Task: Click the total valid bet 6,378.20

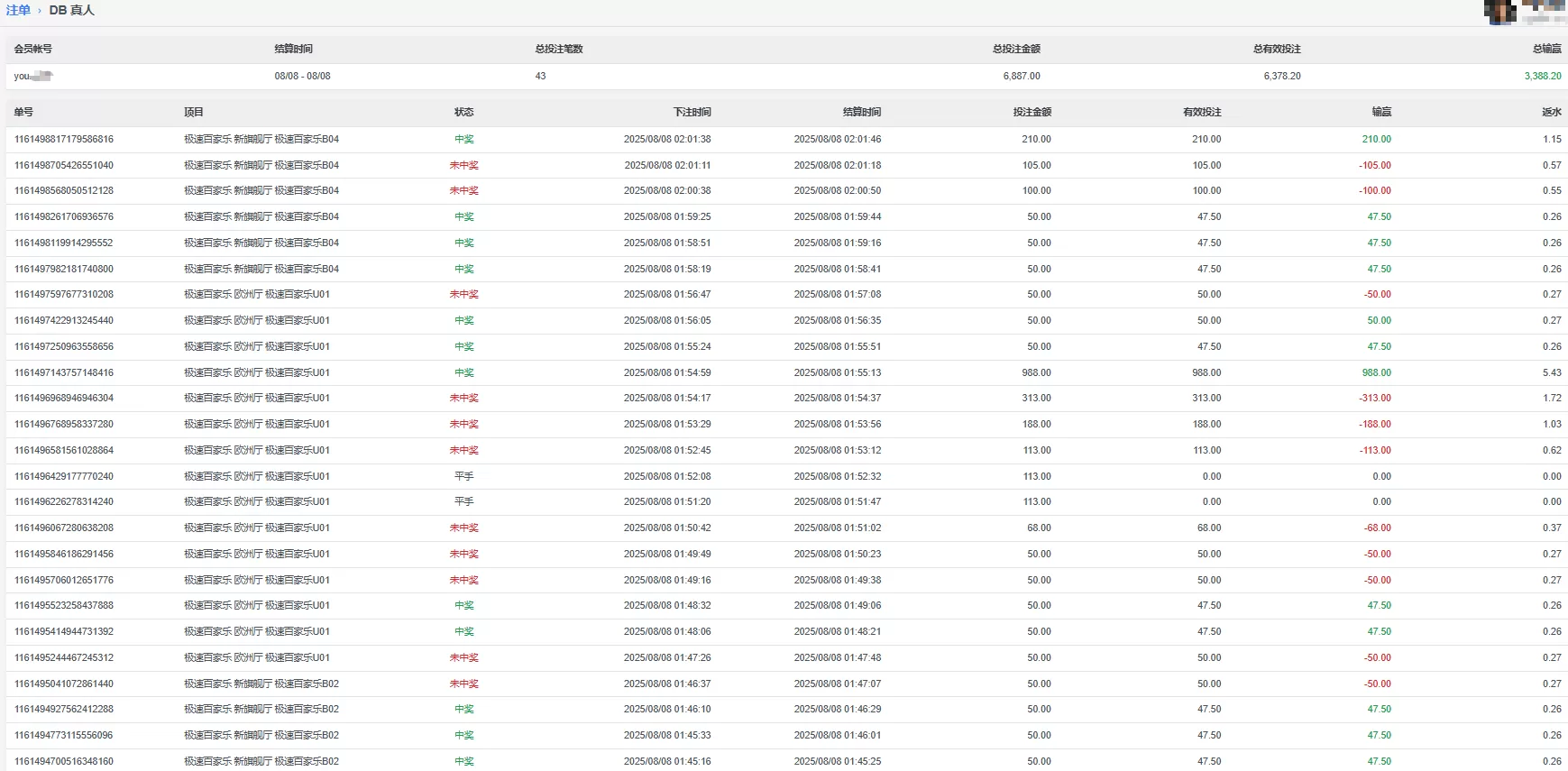Action: pyautogui.click(x=1282, y=76)
